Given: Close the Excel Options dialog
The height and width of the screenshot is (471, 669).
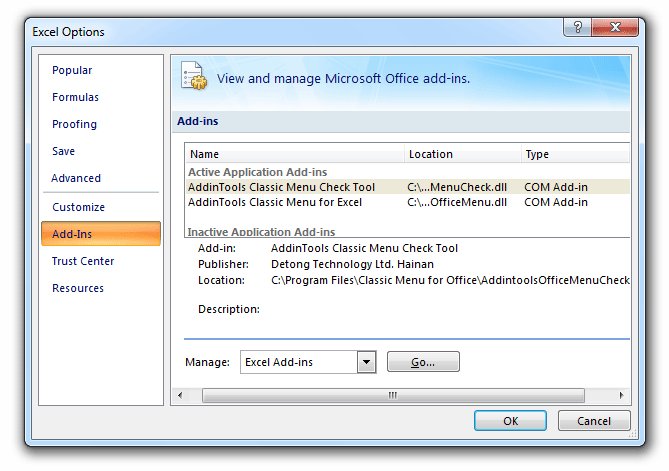Looking at the screenshot, I should click(615, 28).
